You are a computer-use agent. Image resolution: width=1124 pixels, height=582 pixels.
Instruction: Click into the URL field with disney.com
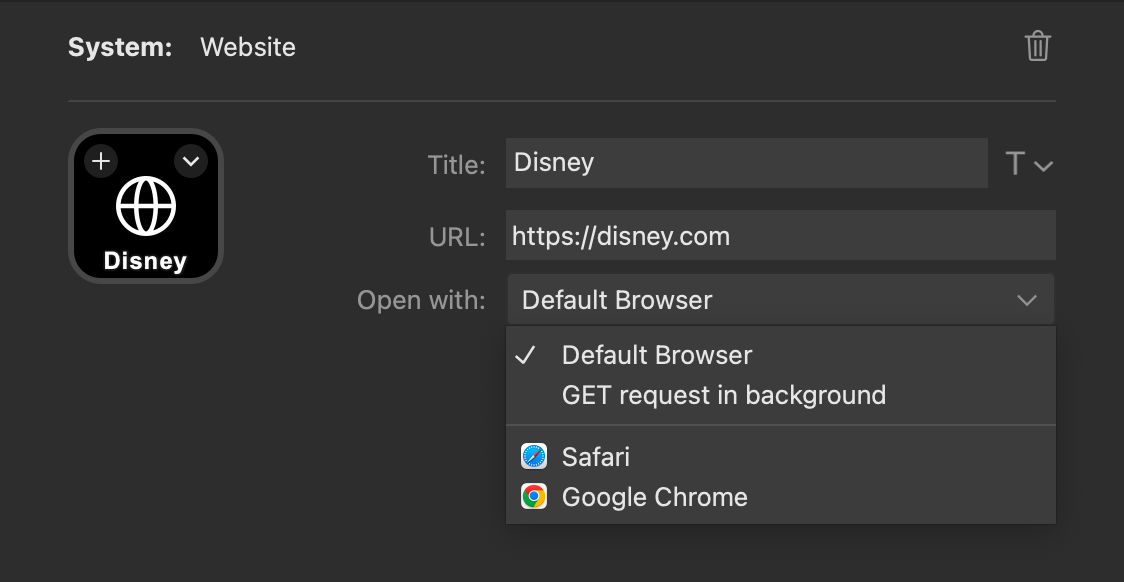tap(781, 235)
